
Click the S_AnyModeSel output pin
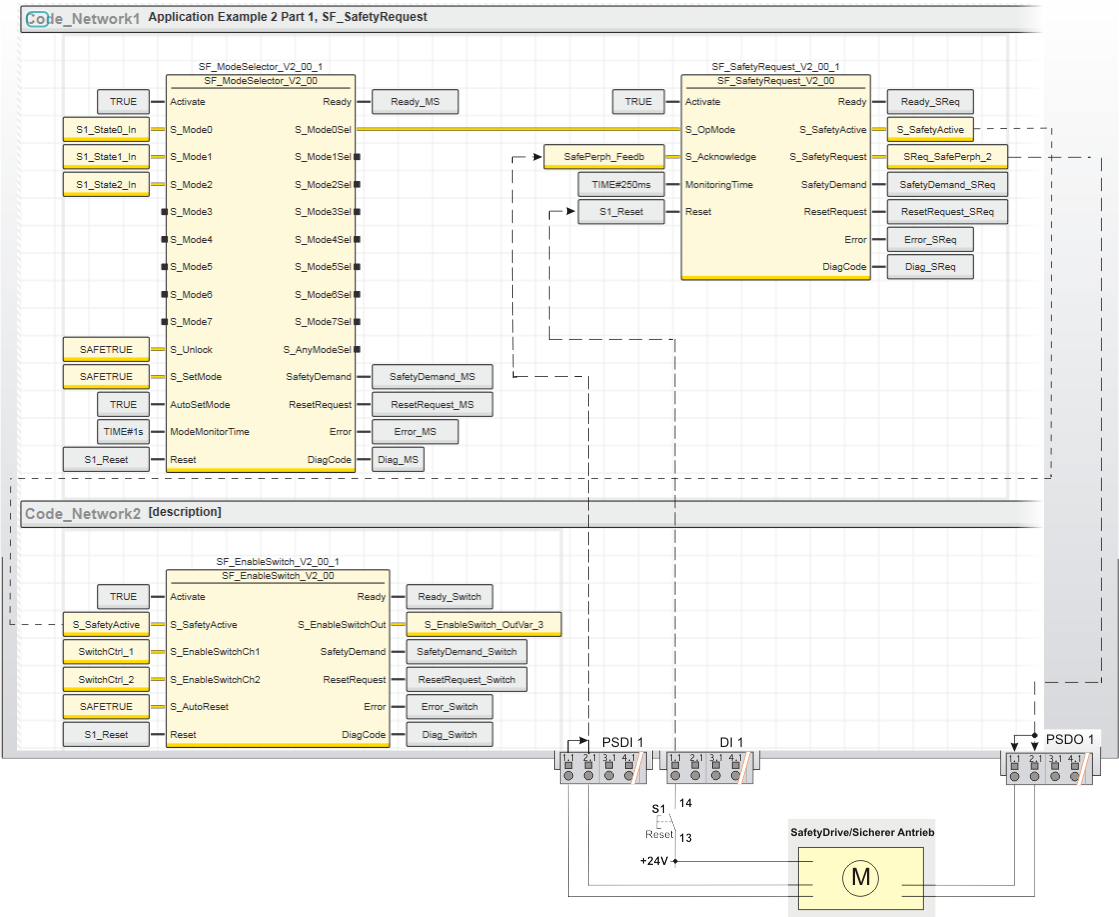[357, 350]
